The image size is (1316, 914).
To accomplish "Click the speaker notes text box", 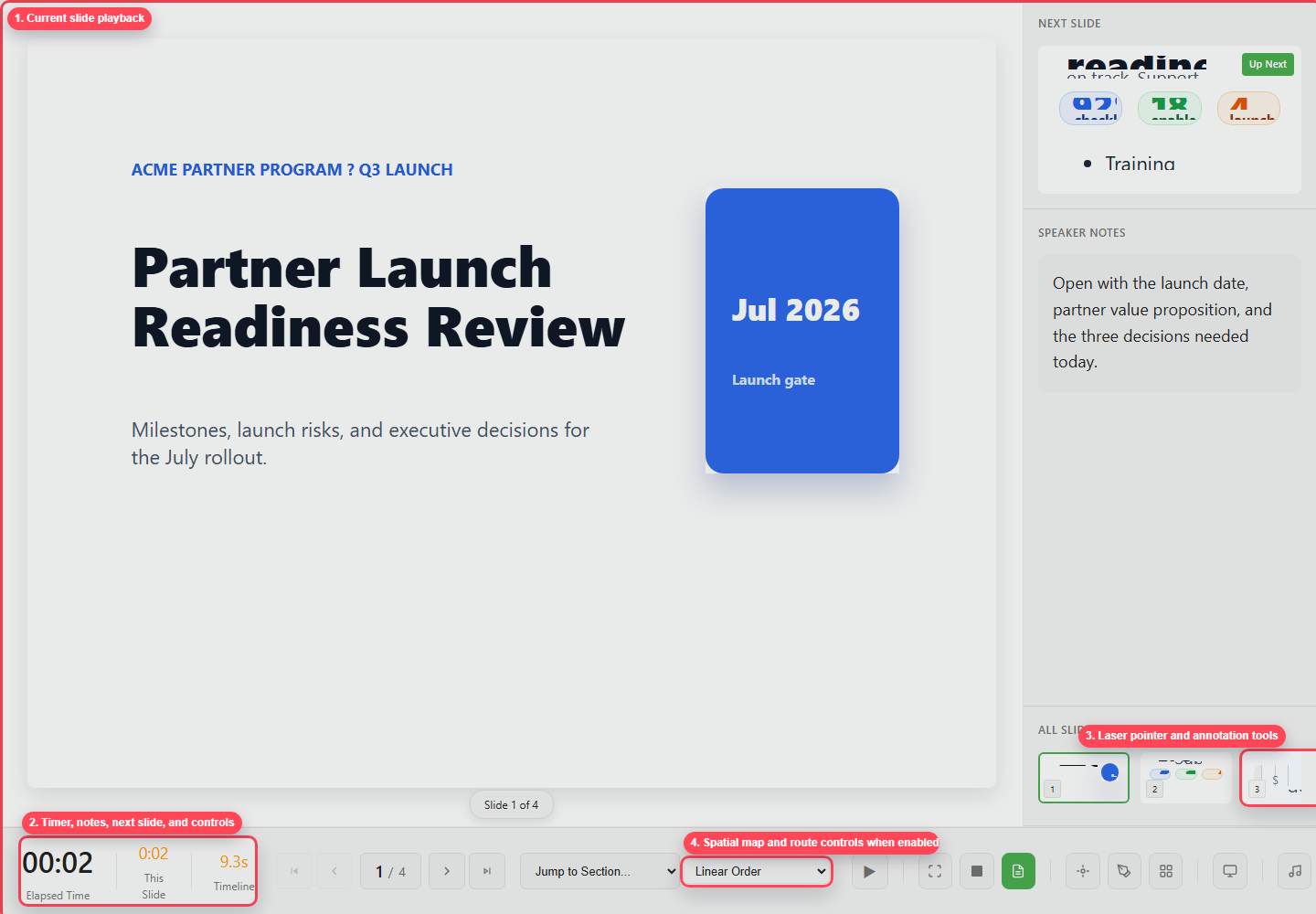I will coord(1170,323).
